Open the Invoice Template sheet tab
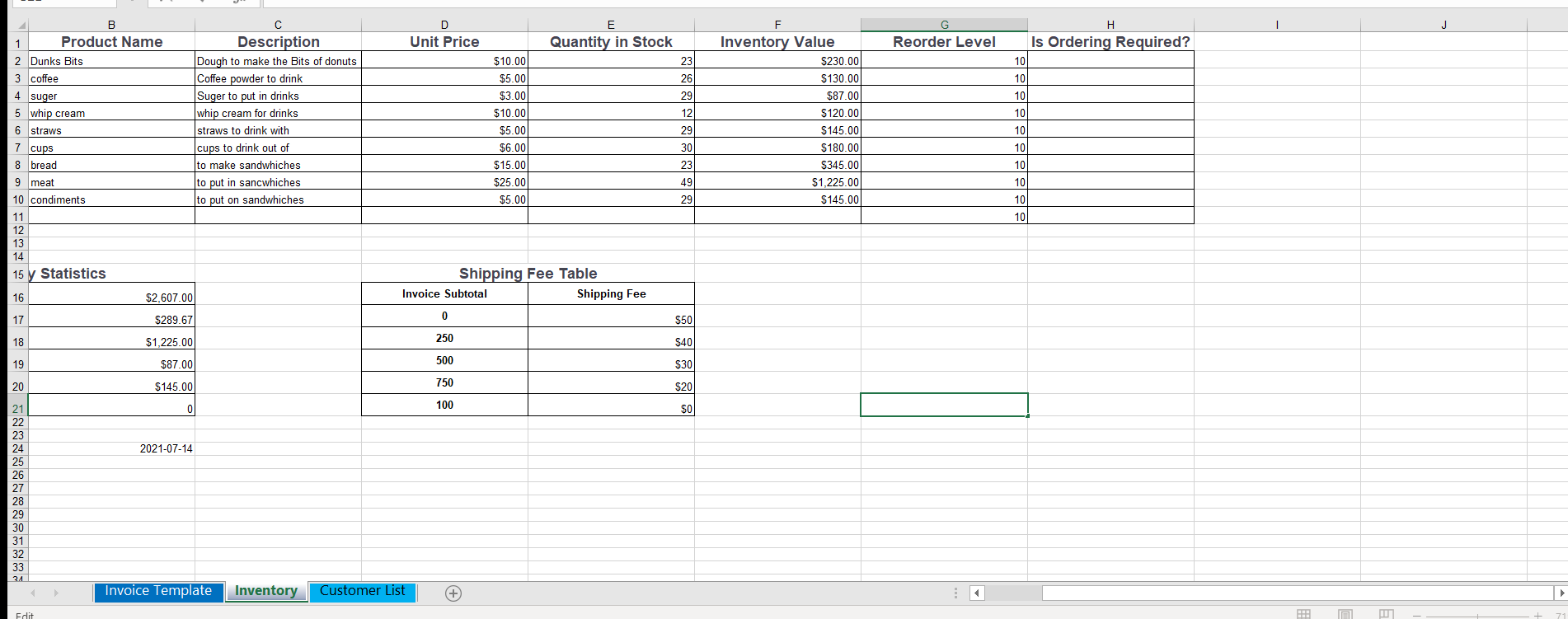The height and width of the screenshot is (619, 1568). click(x=158, y=591)
